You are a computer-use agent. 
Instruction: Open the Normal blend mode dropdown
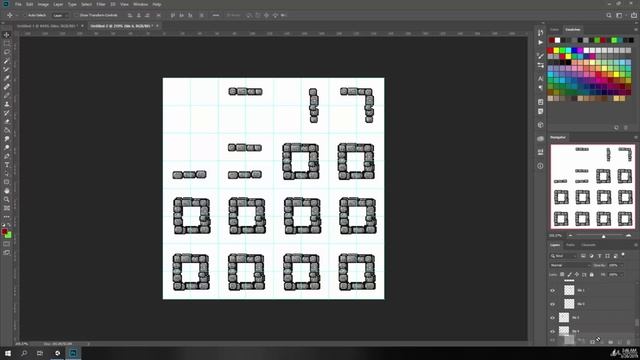pyautogui.click(x=570, y=265)
